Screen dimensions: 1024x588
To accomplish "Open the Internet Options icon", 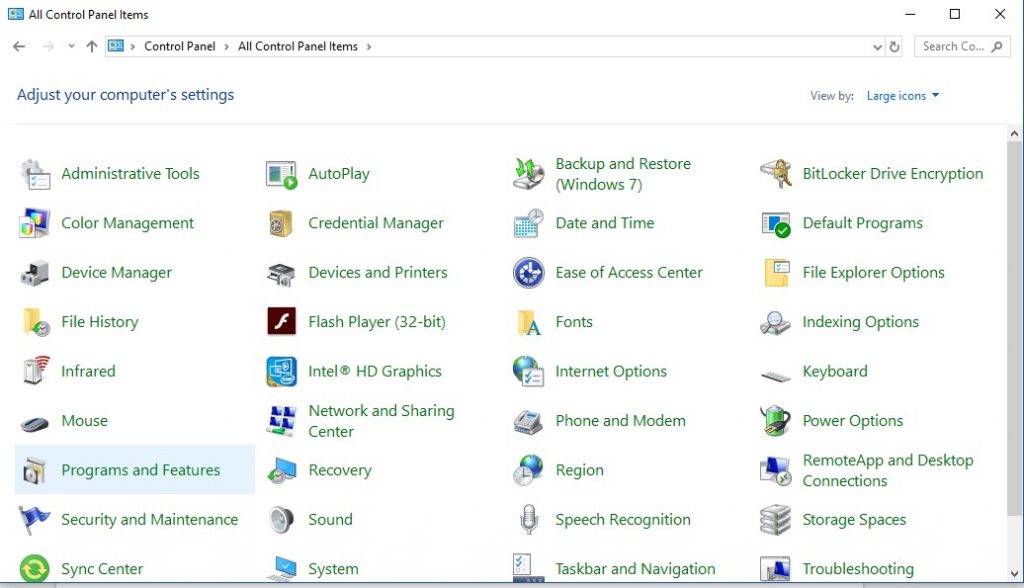I will [x=529, y=371].
